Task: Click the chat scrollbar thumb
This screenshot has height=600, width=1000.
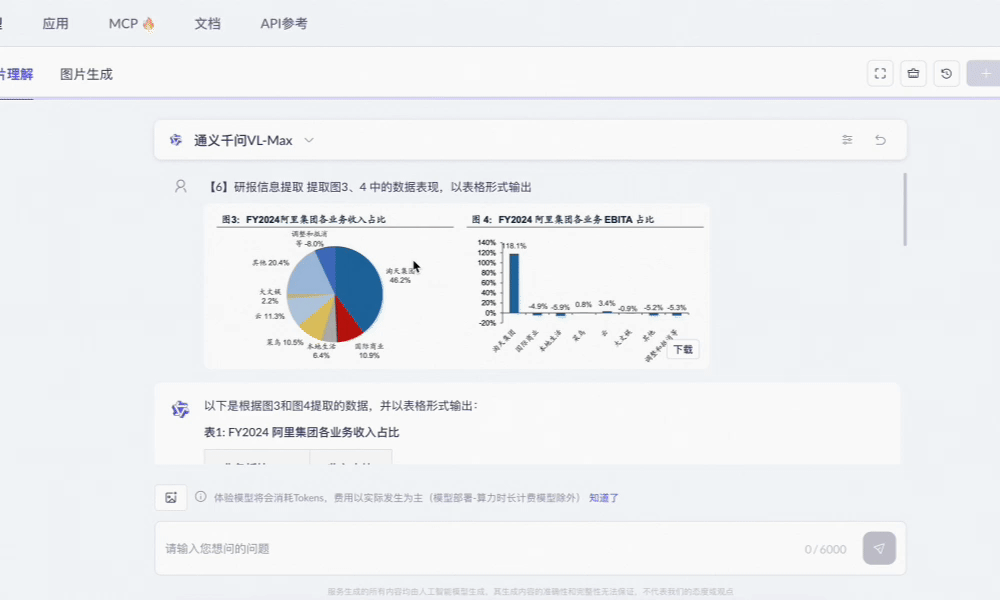Action: pyautogui.click(x=904, y=209)
